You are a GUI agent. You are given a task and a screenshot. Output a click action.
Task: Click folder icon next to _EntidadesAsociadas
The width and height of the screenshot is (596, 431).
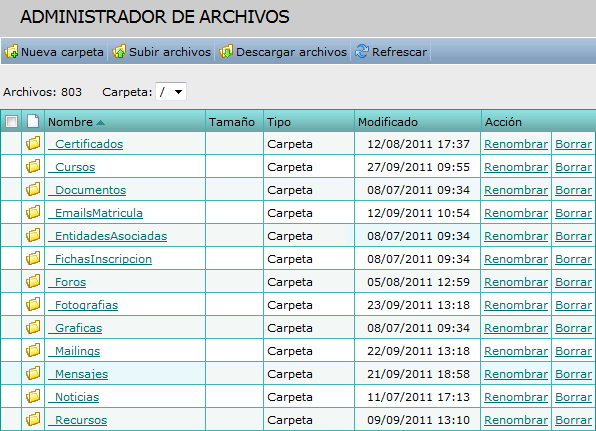tap(33, 235)
